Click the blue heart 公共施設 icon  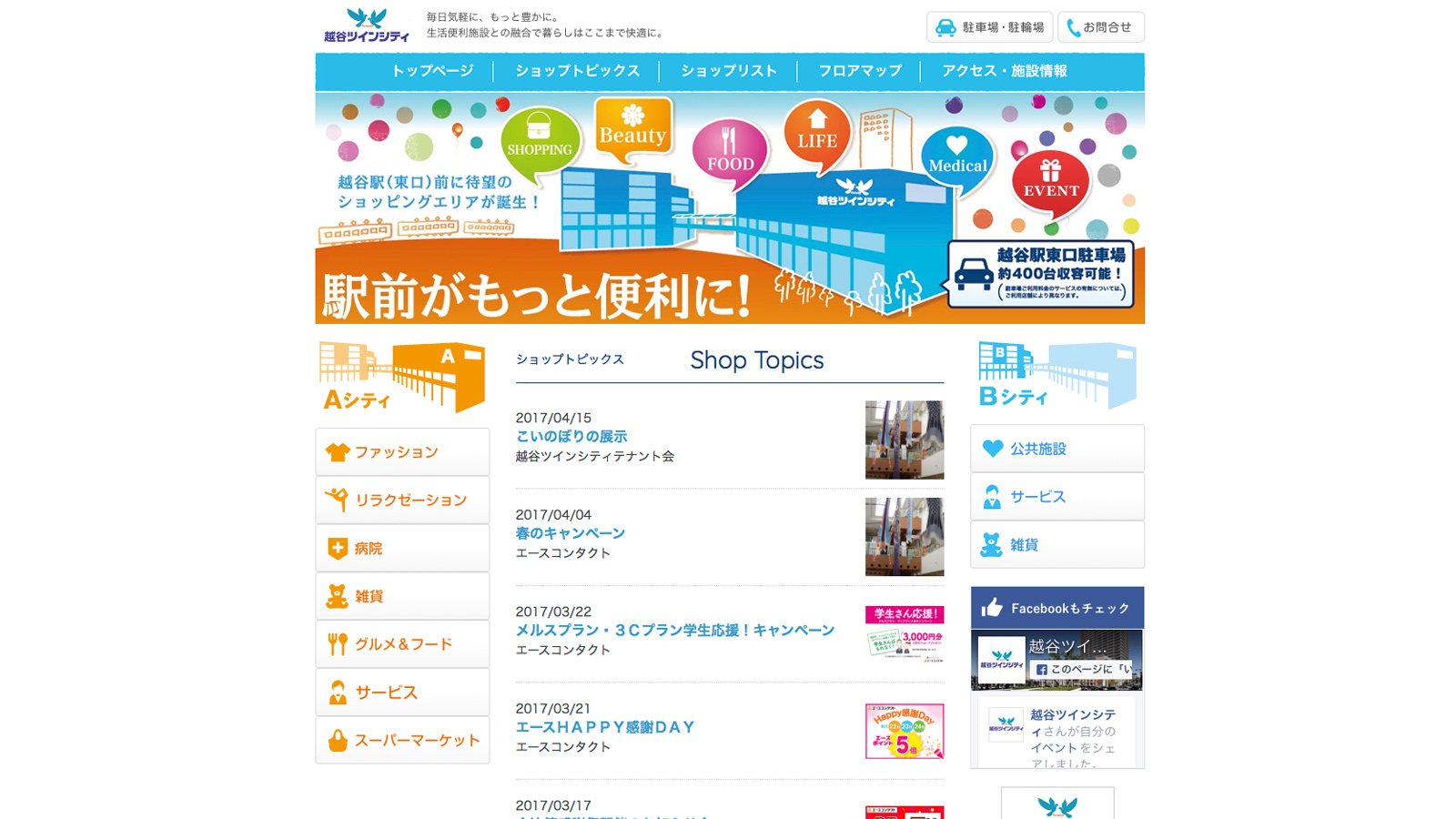(x=993, y=449)
